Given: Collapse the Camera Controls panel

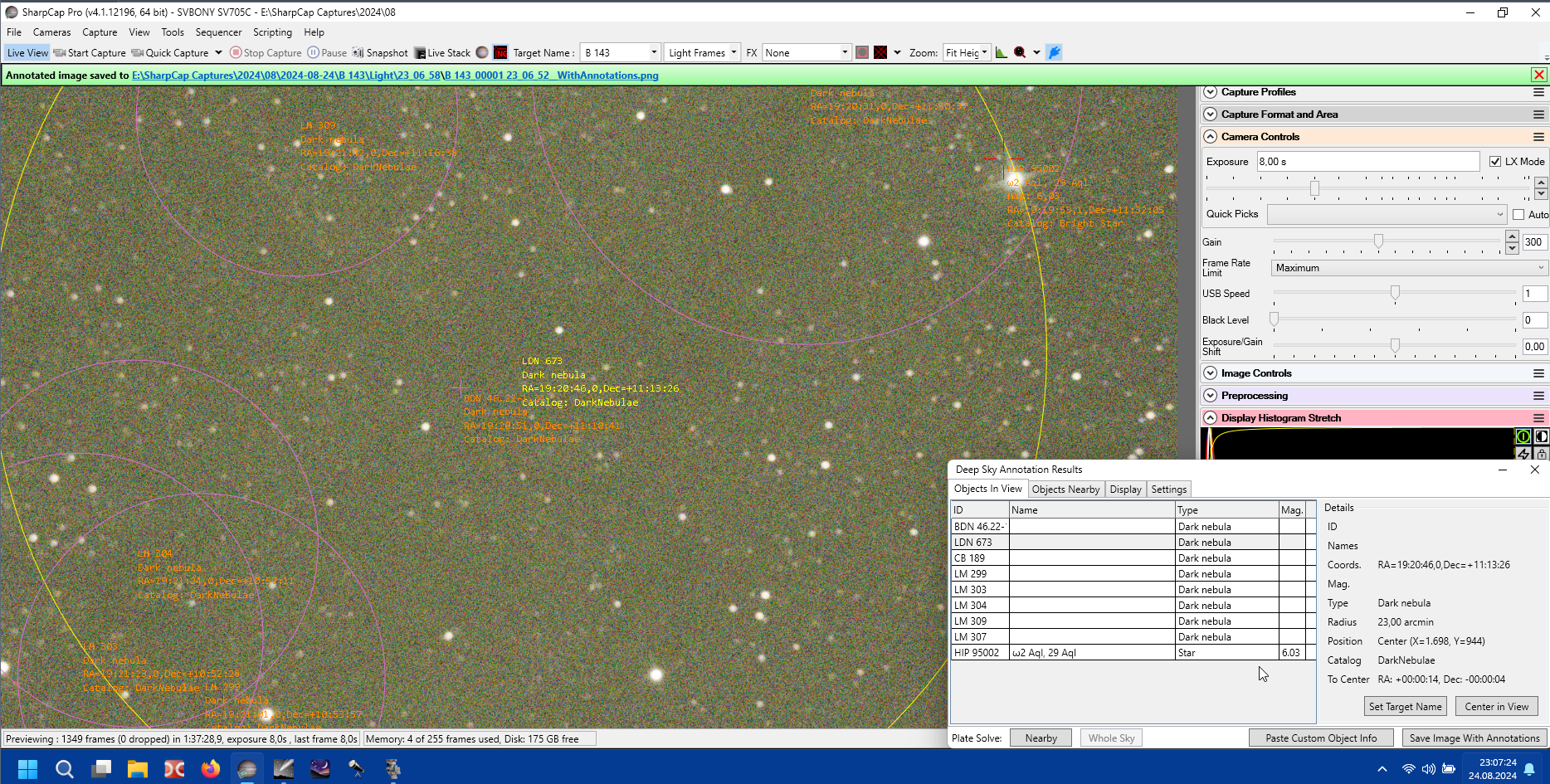Looking at the screenshot, I should [1211, 137].
